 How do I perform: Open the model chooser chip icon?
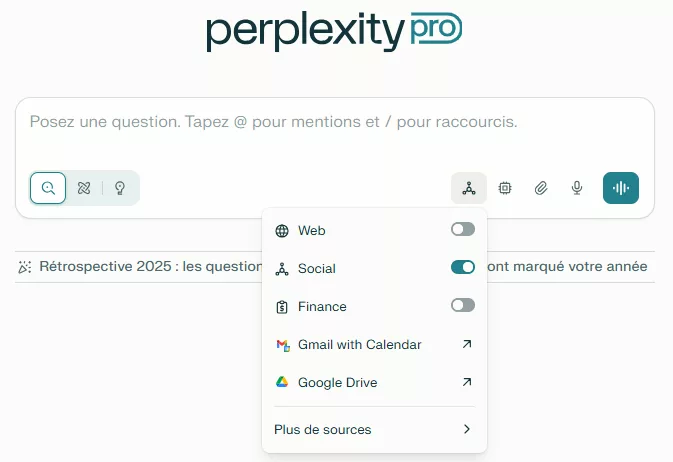tap(505, 188)
